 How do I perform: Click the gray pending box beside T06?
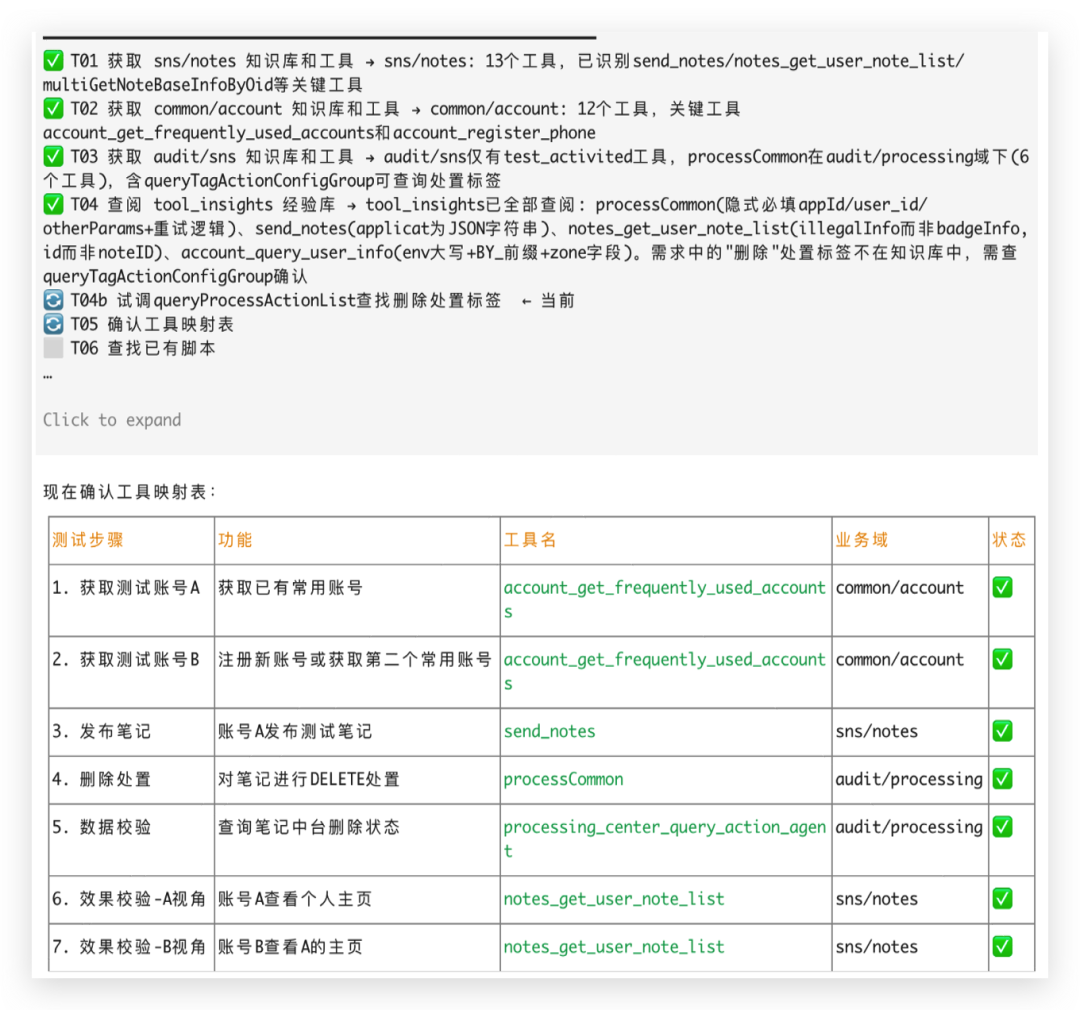[x=53, y=348]
